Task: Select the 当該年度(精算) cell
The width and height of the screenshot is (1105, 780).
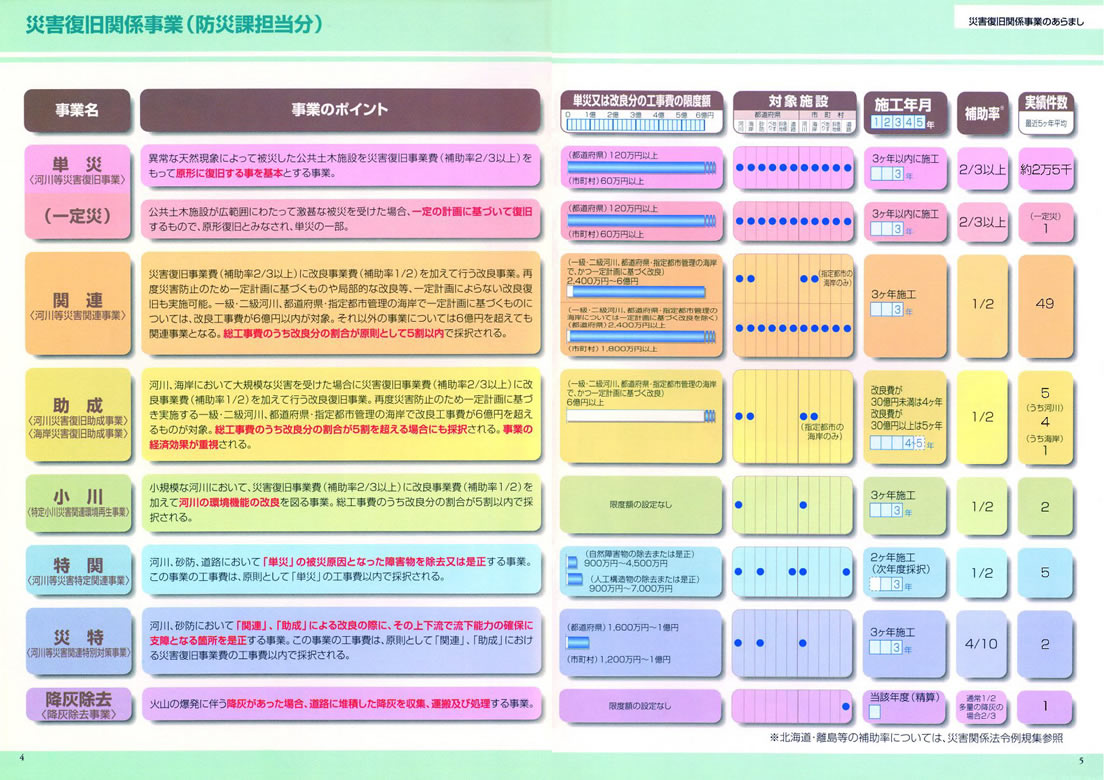Action: 906,706
